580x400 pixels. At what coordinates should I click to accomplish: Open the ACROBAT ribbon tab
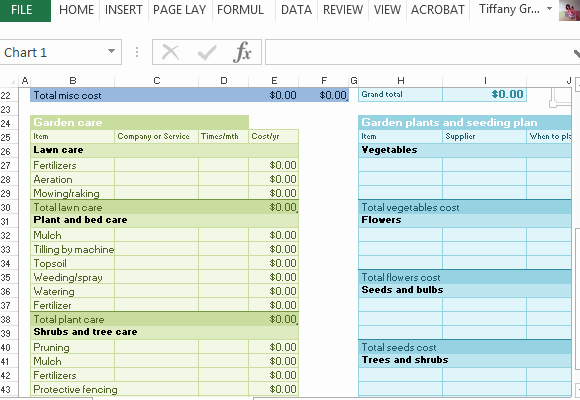tap(438, 10)
